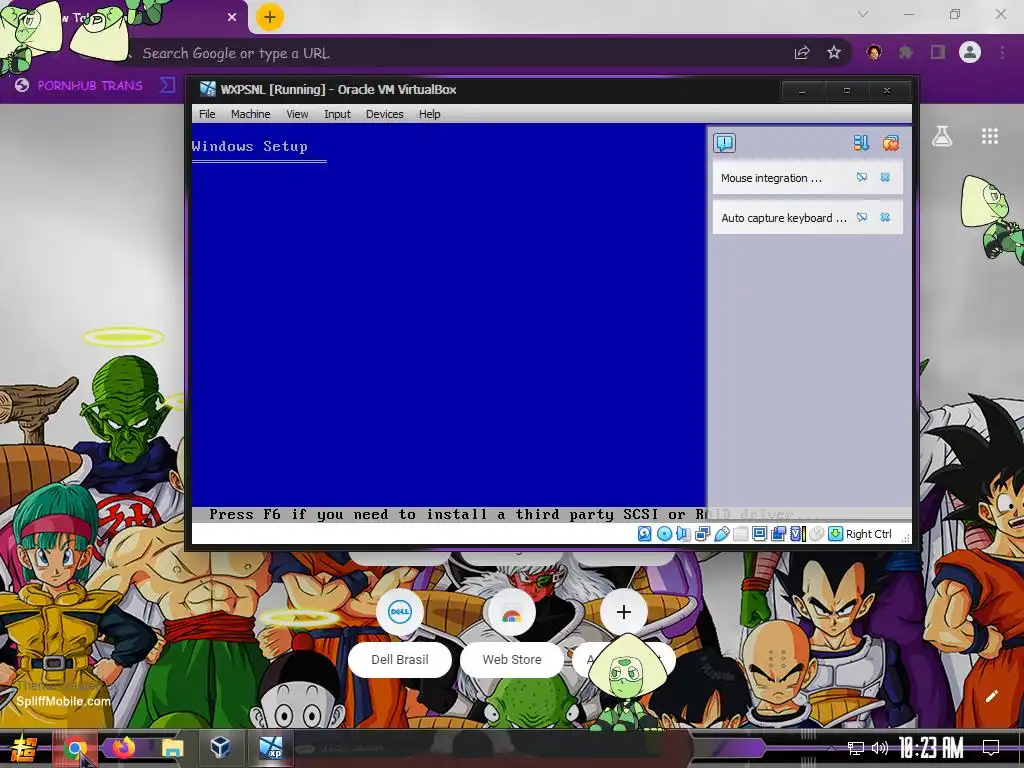Click the Chrome Labs flask icon
The image size is (1024, 768).
tap(942, 136)
